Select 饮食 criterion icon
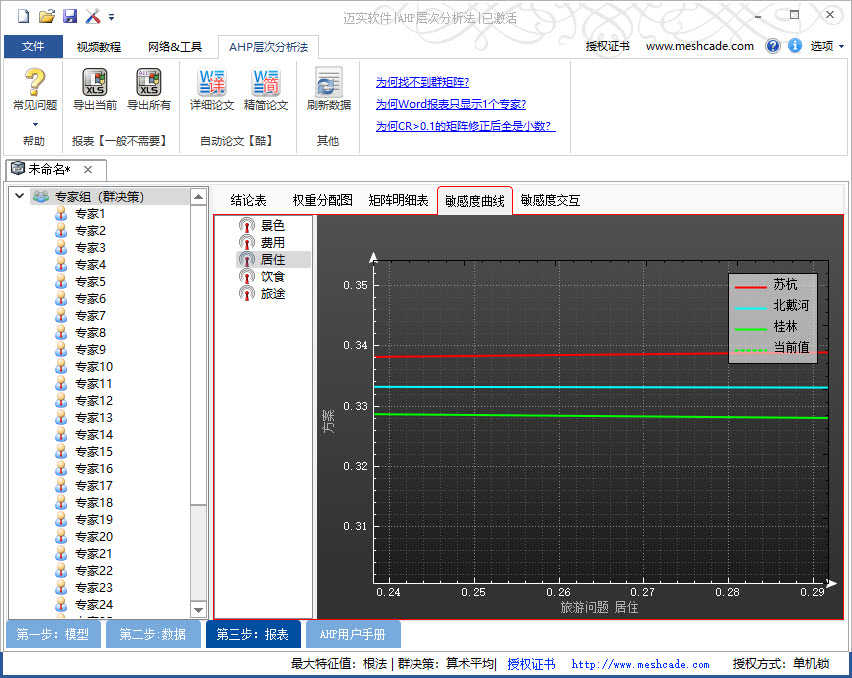The image size is (852, 678). point(247,277)
